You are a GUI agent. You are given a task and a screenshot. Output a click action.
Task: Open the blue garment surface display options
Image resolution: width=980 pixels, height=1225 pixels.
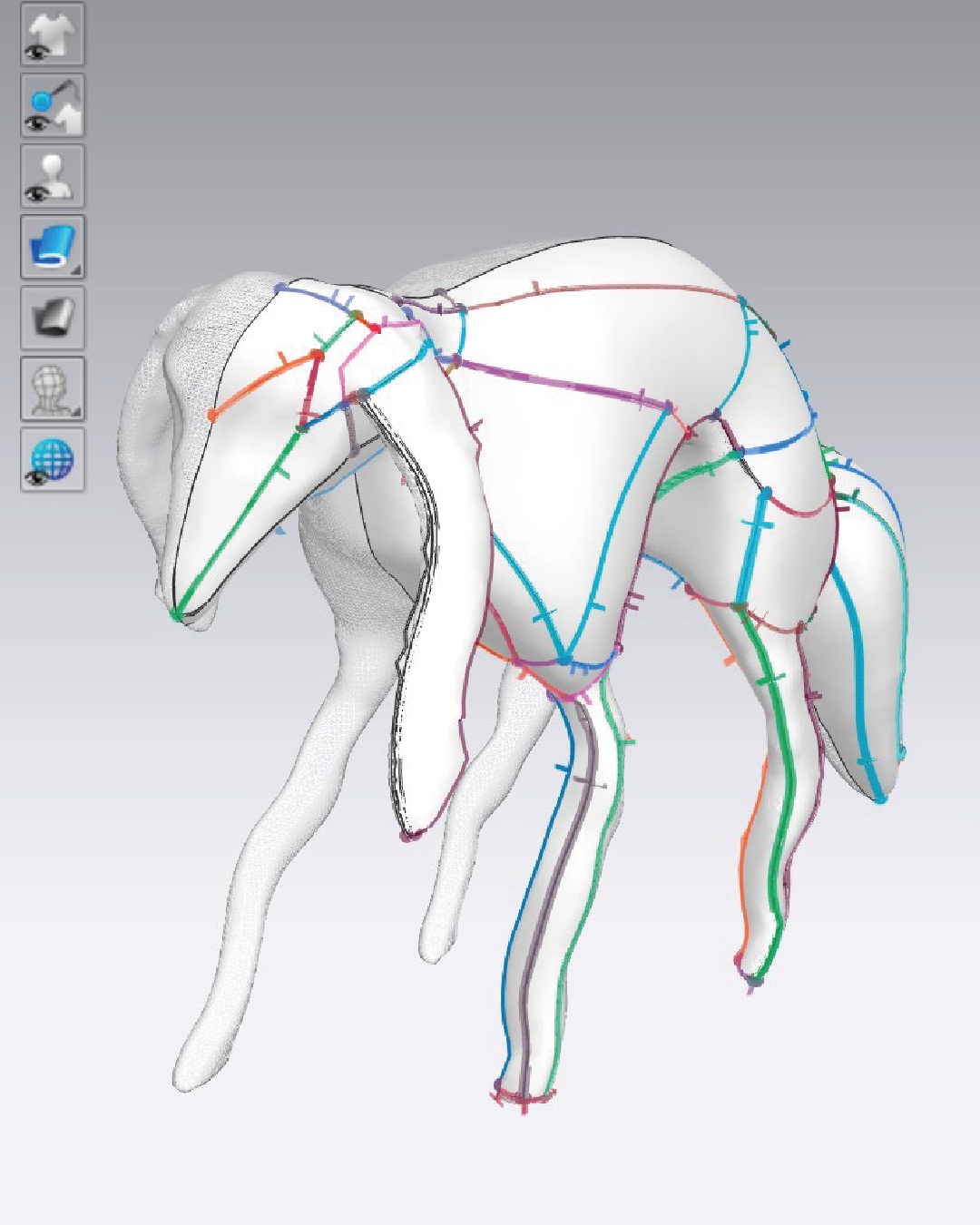(53, 247)
